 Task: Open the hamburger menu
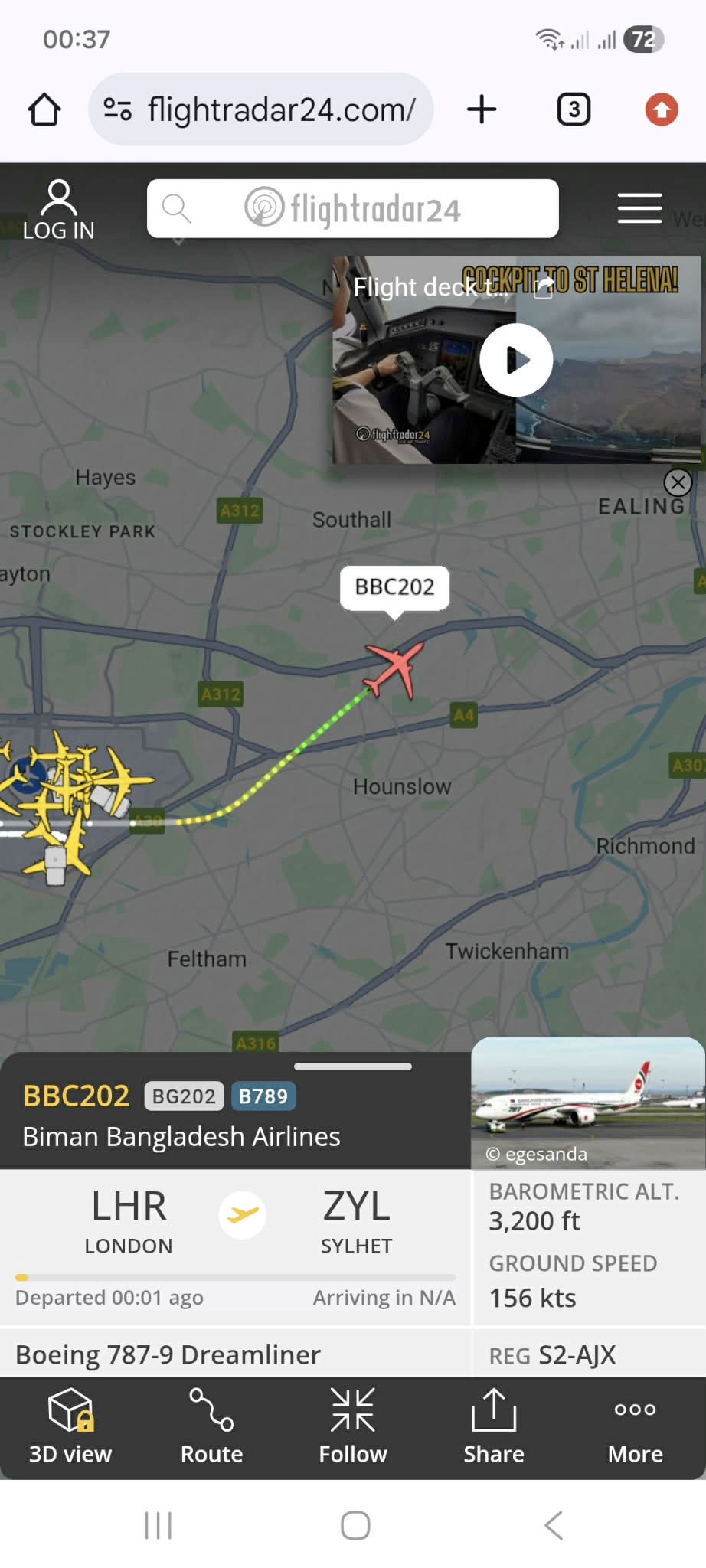[639, 208]
